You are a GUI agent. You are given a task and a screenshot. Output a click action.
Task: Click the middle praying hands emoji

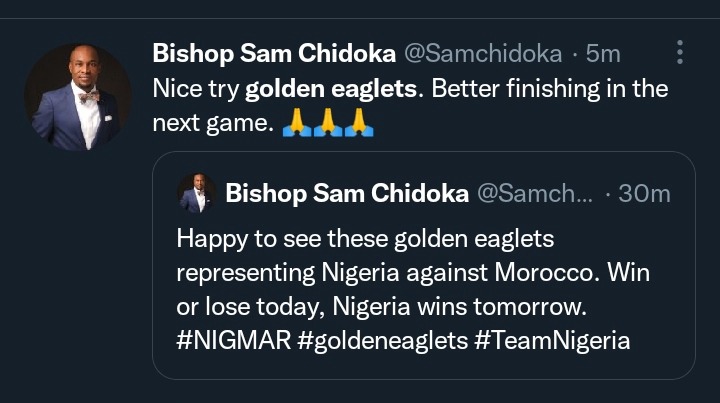[326, 124]
